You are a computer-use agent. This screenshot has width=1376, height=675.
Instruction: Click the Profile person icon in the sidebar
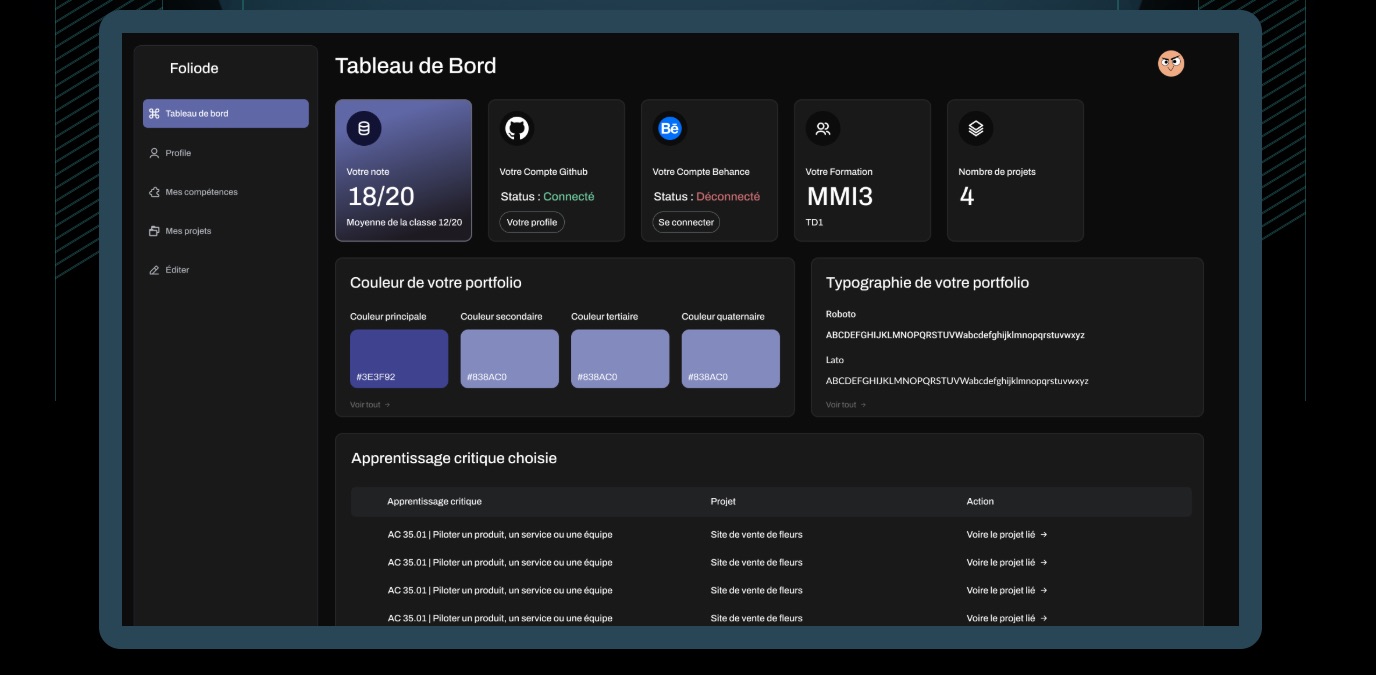[154, 153]
